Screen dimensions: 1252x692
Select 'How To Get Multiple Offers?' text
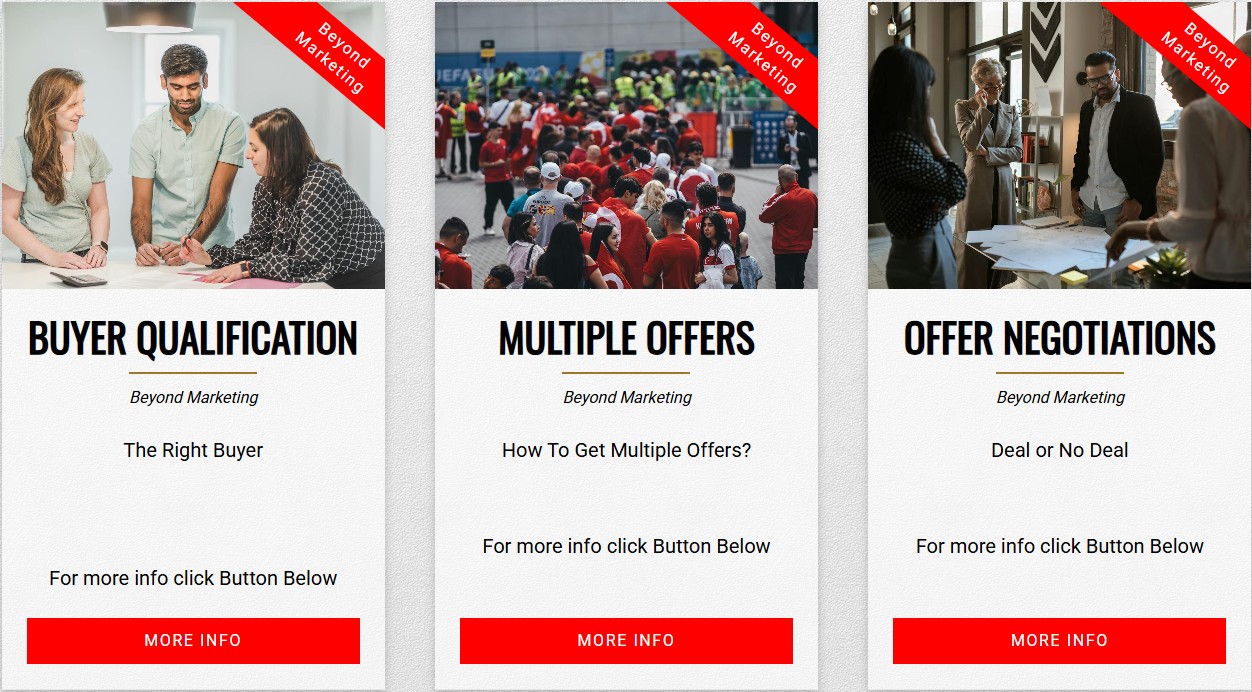point(627,450)
